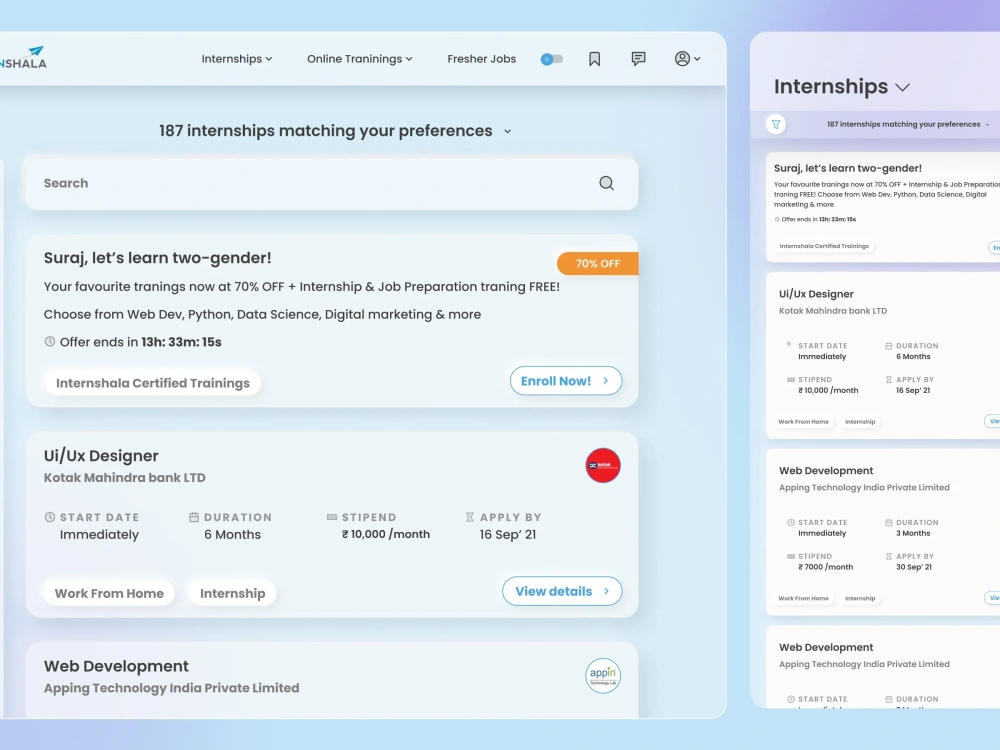Open Ui/Ux Designer title in mobile panel
The height and width of the screenshot is (750, 1000).
tap(816, 294)
